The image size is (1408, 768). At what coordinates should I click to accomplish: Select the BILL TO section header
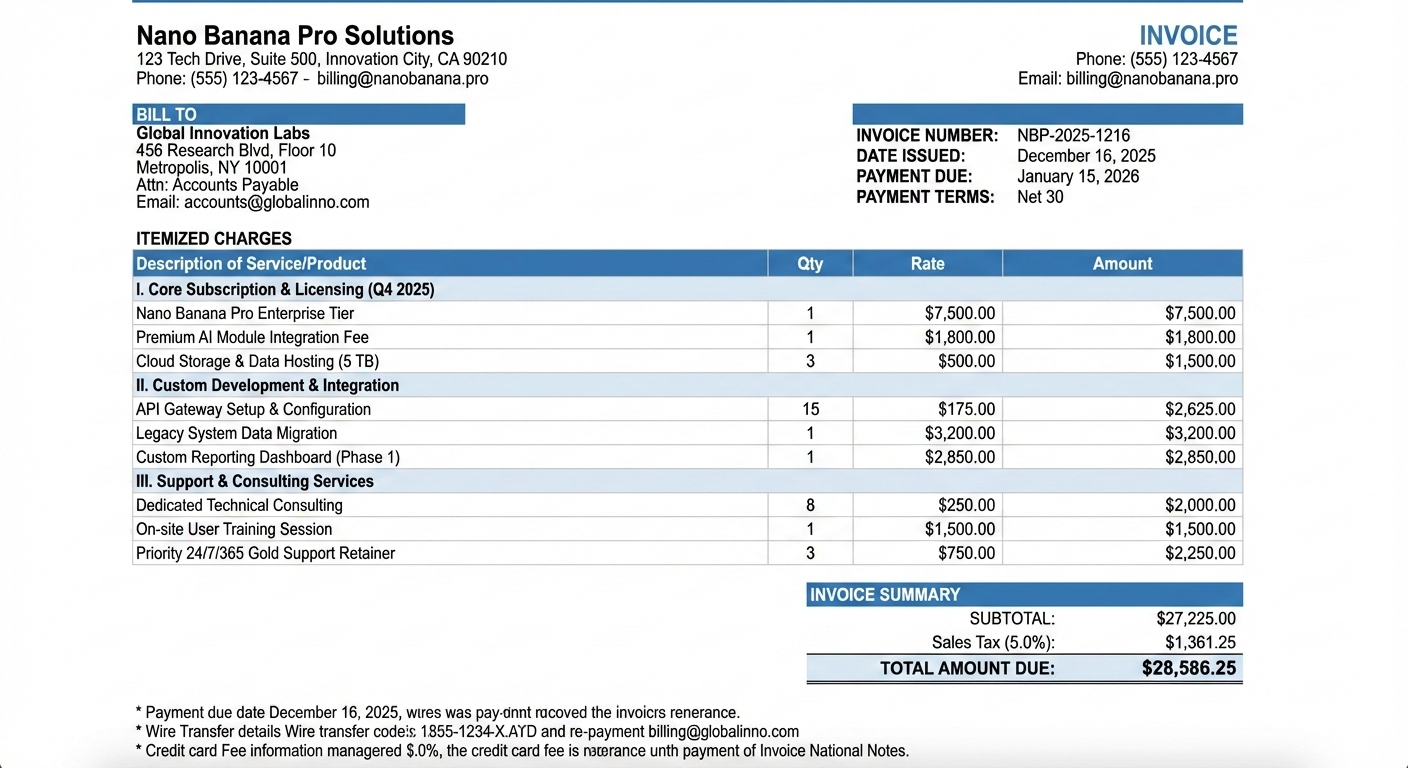166,114
